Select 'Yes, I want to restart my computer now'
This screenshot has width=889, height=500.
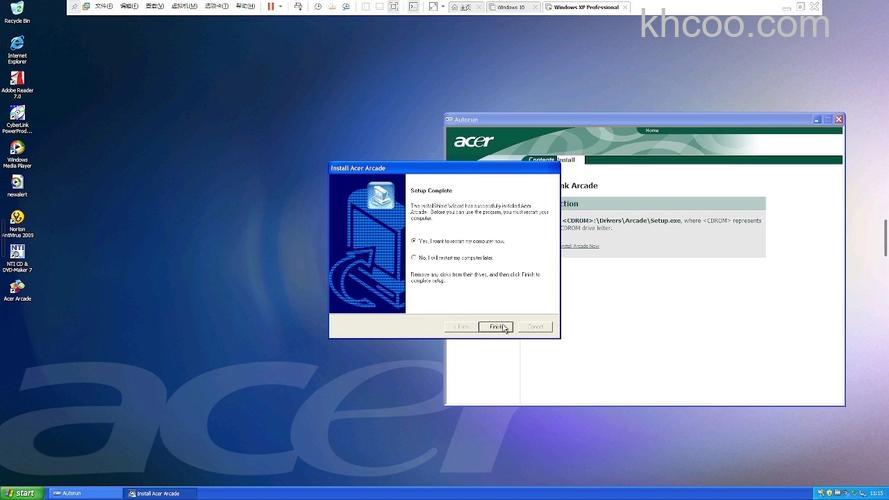click(x=414, y=241)
